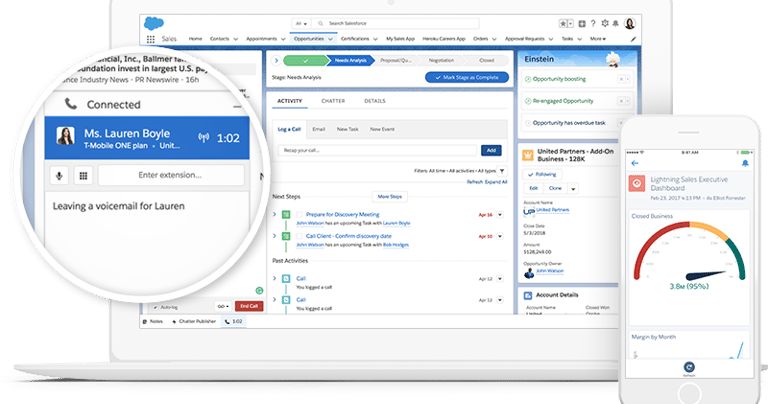The width and height of the screenshot is (768, 404).
Task: Open the Contacts tab dropdown arrow
Action: (236, 39)
